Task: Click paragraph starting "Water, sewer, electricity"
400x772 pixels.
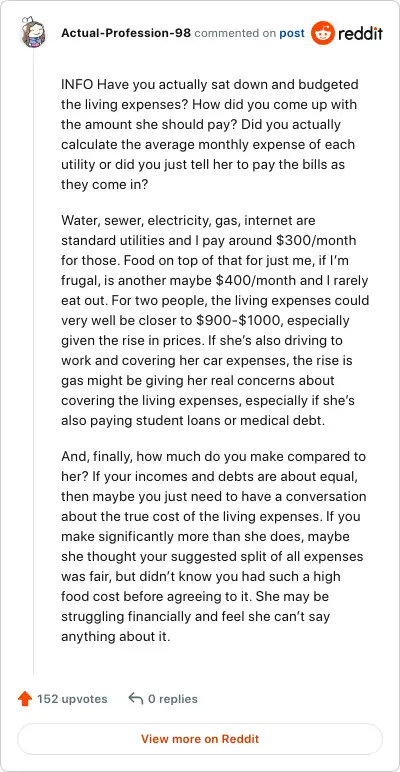Action: [215, 321]
